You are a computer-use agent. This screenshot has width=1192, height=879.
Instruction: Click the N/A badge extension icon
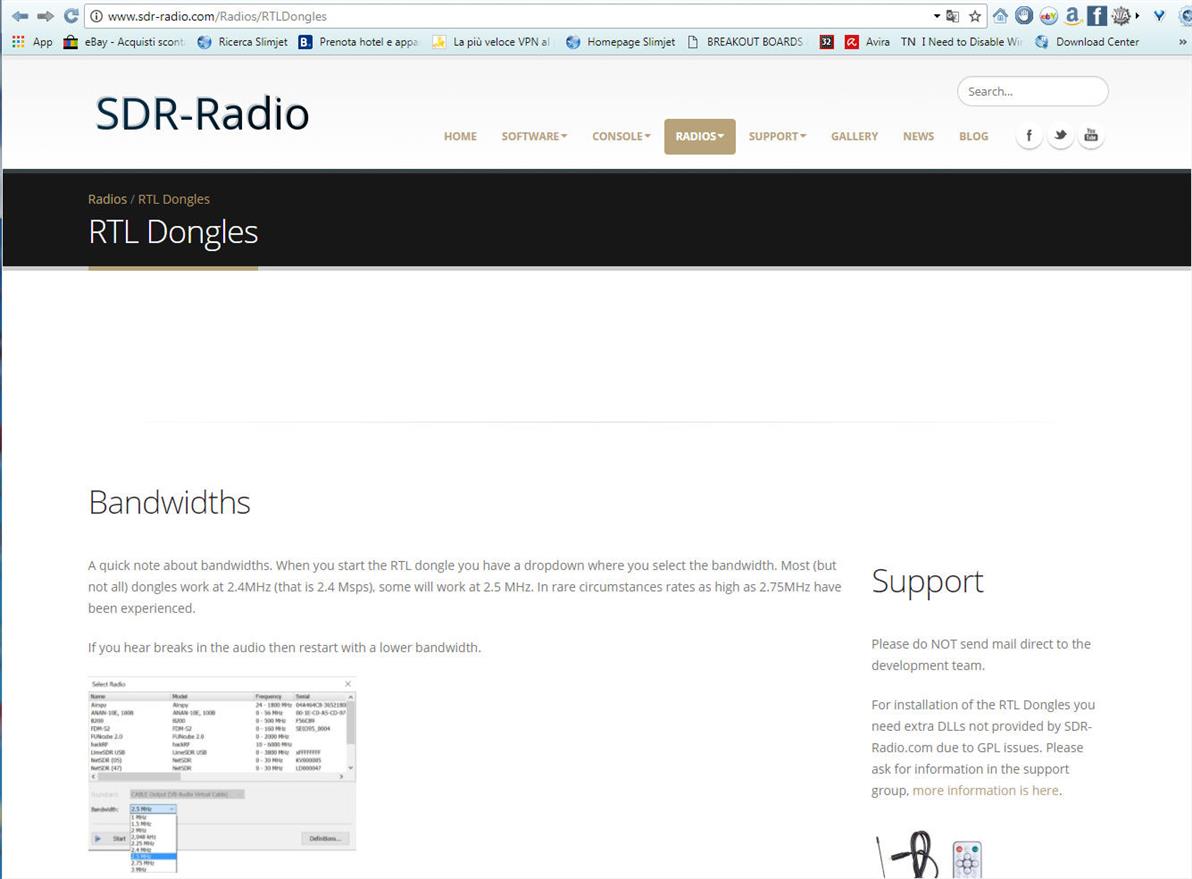[x=1121, y=15]
